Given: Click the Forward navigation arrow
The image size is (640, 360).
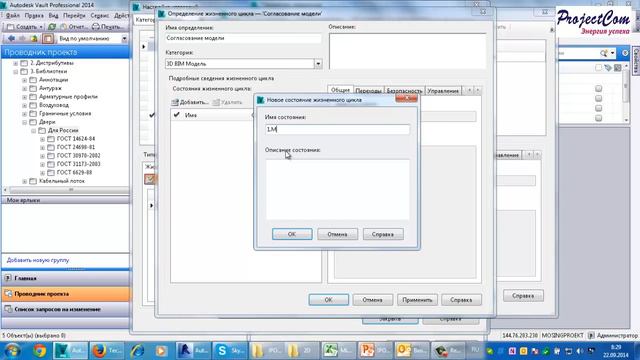Looking at the screenshot, I should [22, 38].
